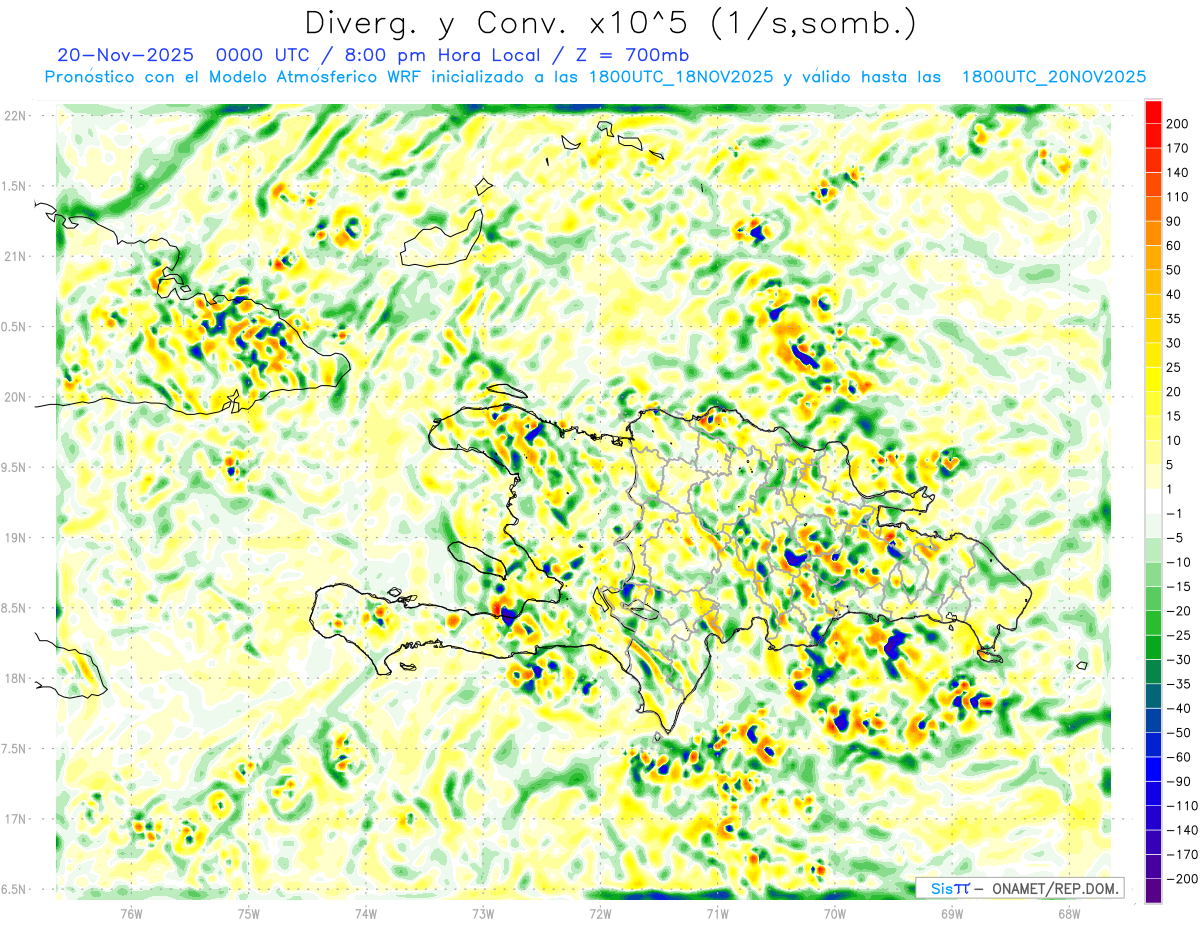Screen dimensions: 1200x927
Task: Click the '72W' longitude label
Action: tap(600, 913)
